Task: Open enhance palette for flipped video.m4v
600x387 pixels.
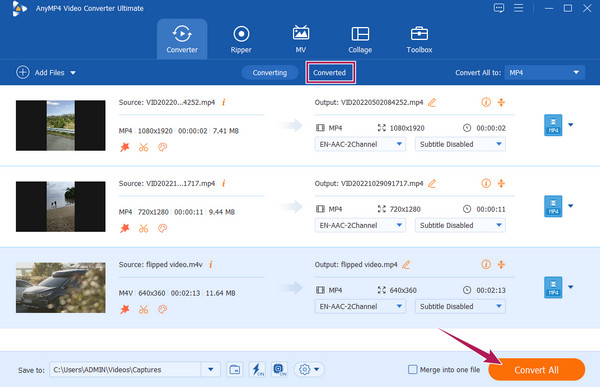Action: pos(163,309)
